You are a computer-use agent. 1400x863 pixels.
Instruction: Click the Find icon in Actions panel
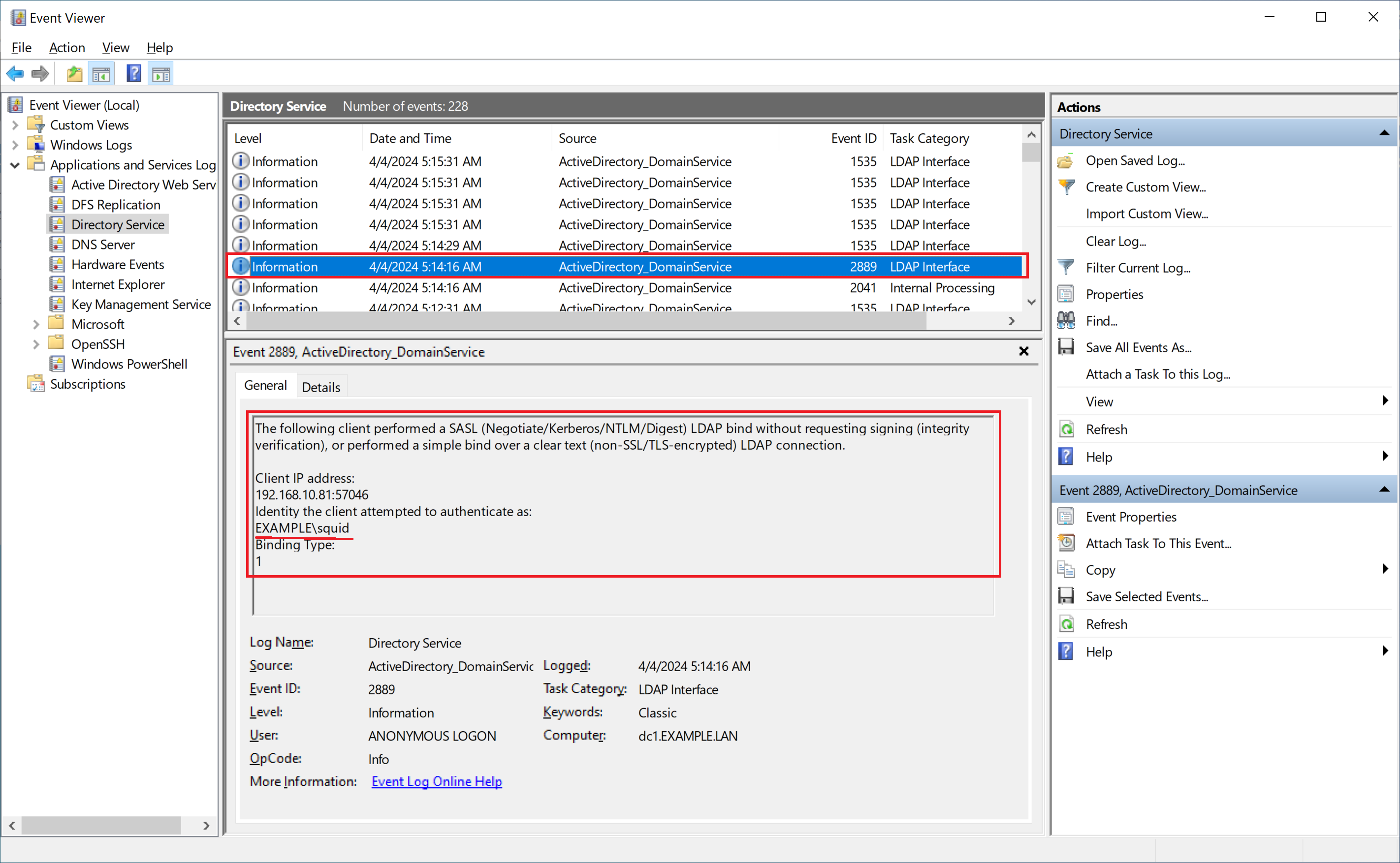click(x=1068, y=320)
